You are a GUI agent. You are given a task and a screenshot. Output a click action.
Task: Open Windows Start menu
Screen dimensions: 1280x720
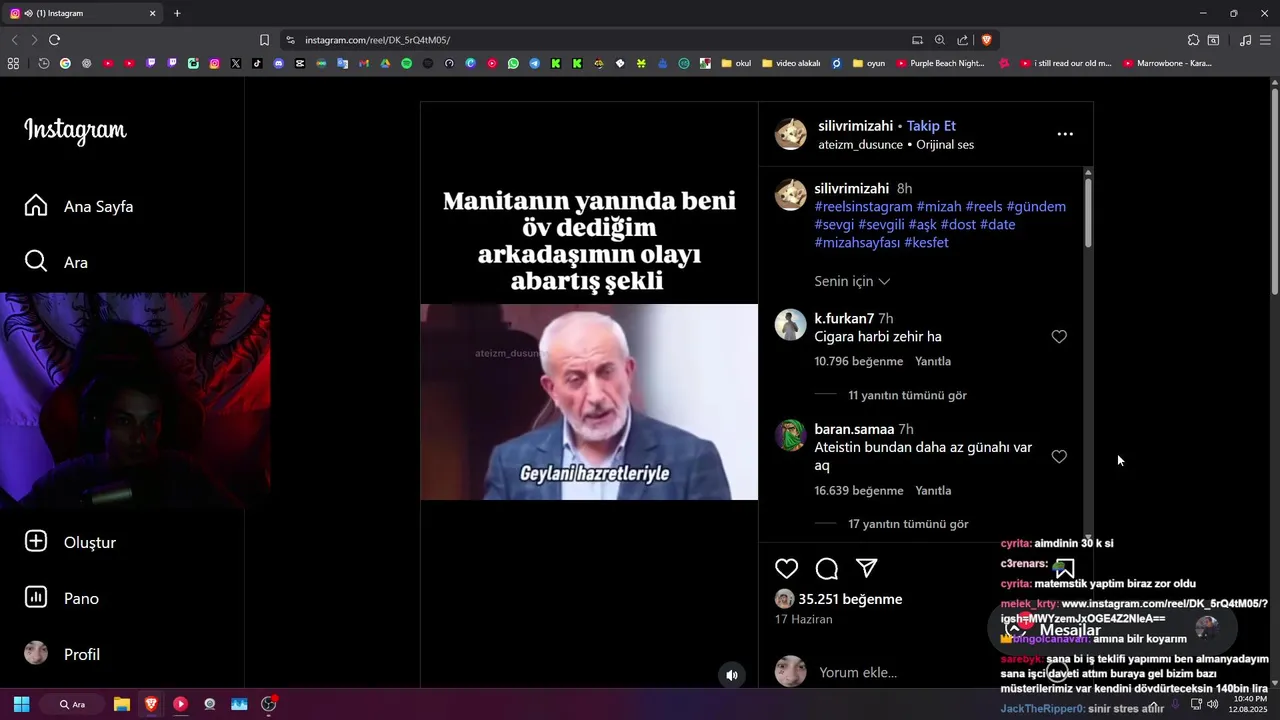click(x=21, y=704)
